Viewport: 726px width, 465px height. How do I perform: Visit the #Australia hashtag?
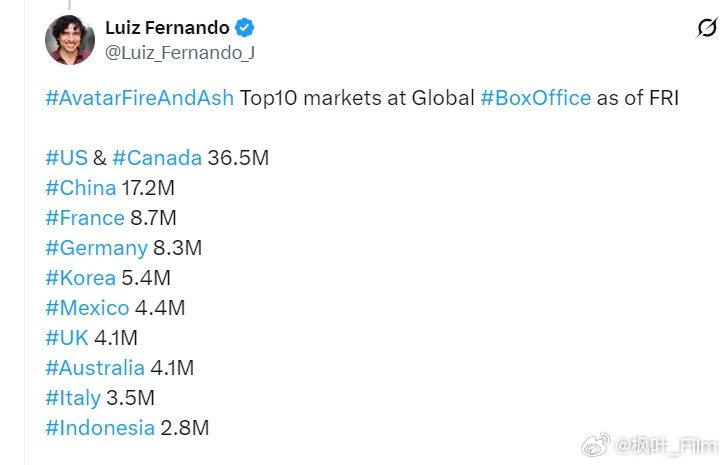coord(96,368)
